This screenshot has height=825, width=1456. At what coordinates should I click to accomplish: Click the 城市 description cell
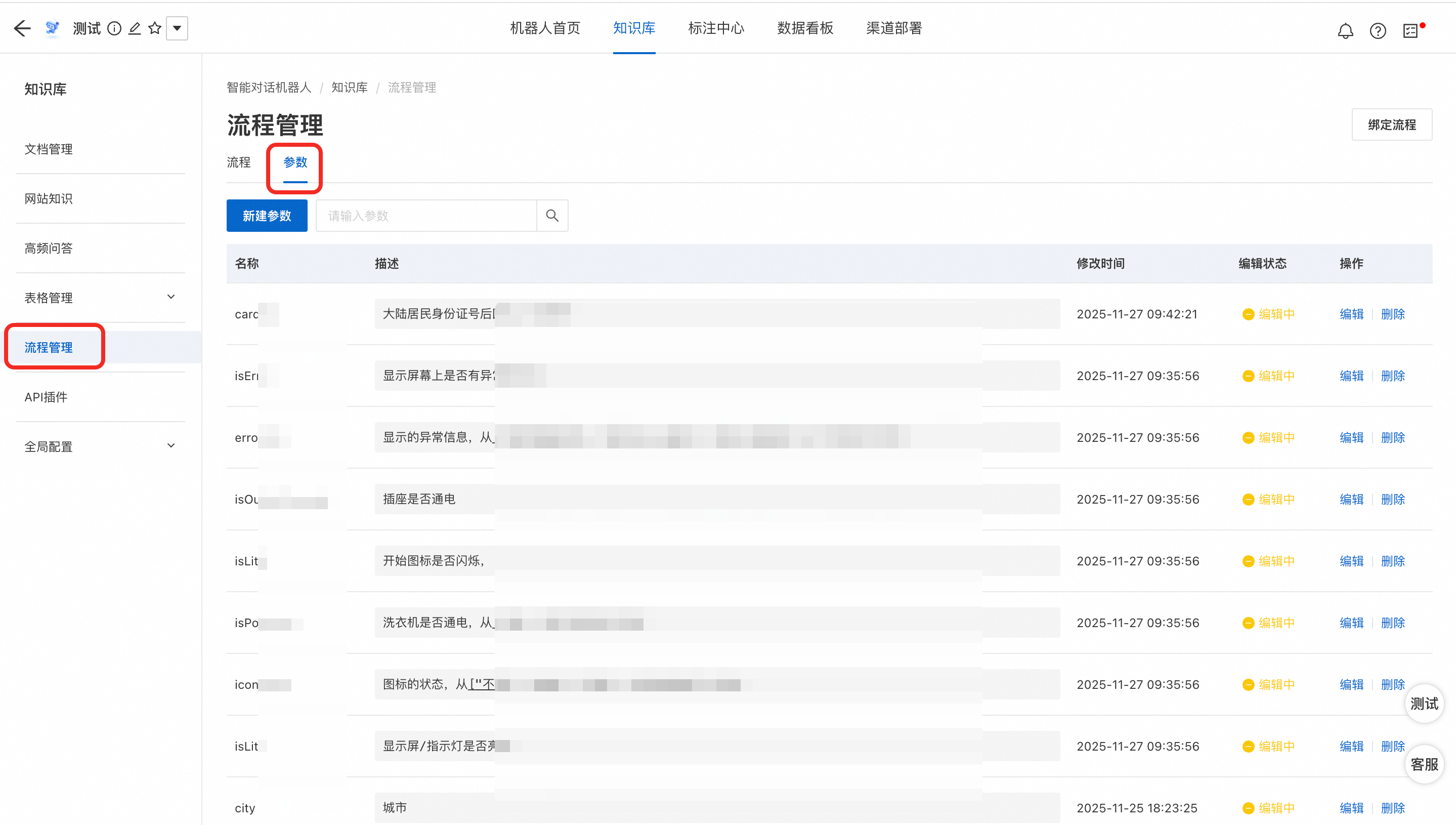(717, 807)
